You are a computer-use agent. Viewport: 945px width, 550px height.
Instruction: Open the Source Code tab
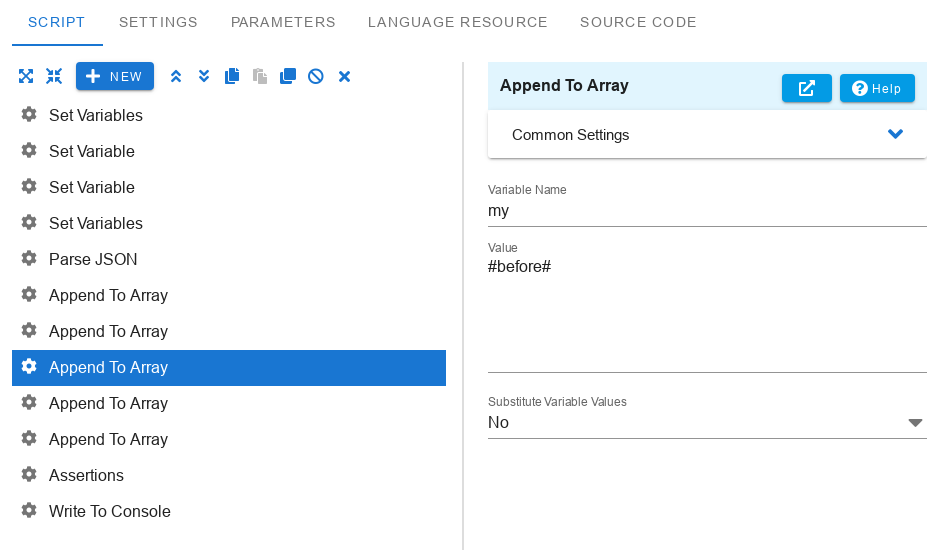[x=638, y=22]
